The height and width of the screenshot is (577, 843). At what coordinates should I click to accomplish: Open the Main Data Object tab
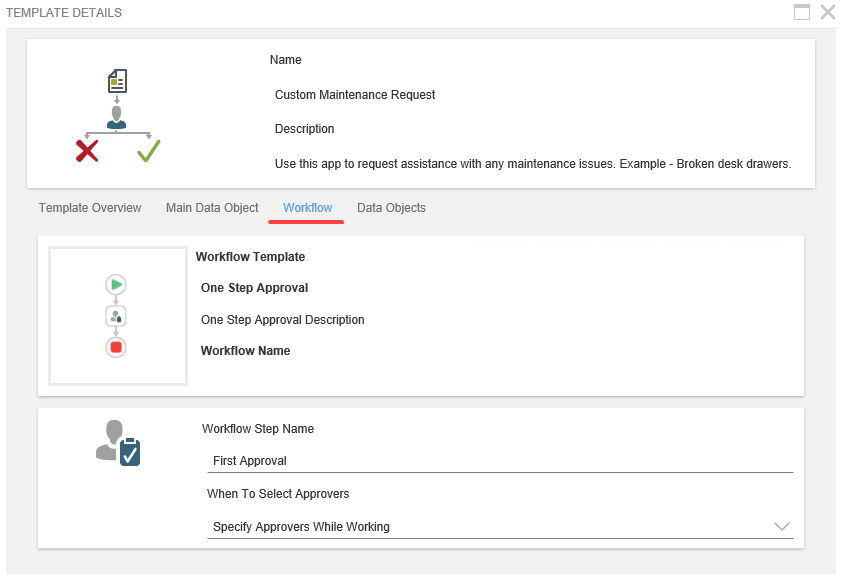pyautogui.click(x=212, y=208)
